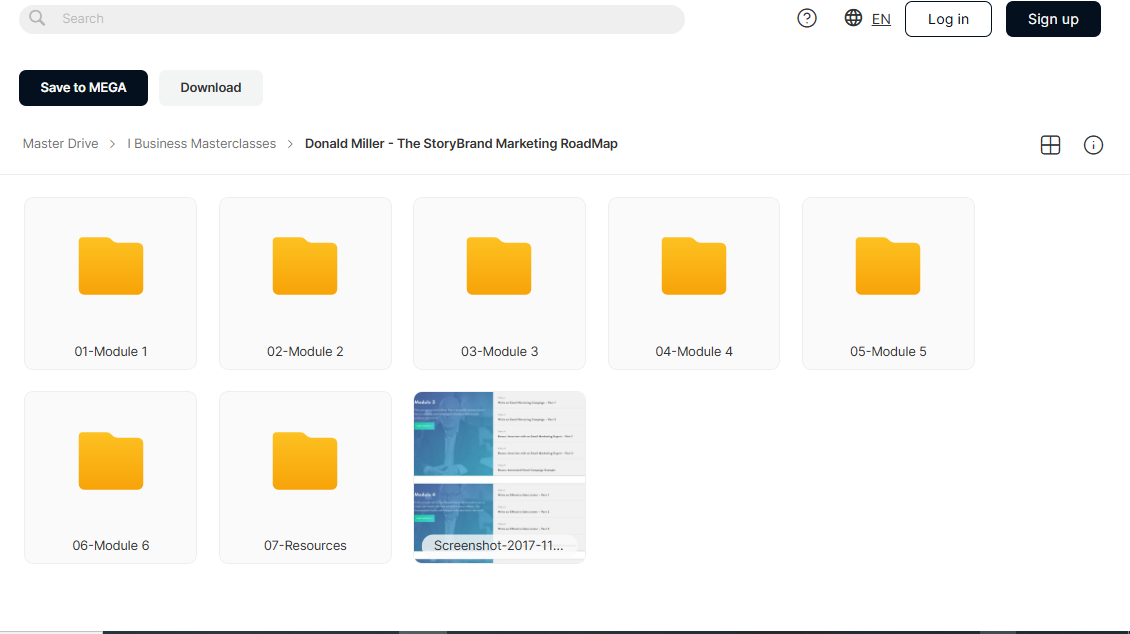This screenshot has height=634, width=1130.
Task: Click the Log in button
Action: 948,19
